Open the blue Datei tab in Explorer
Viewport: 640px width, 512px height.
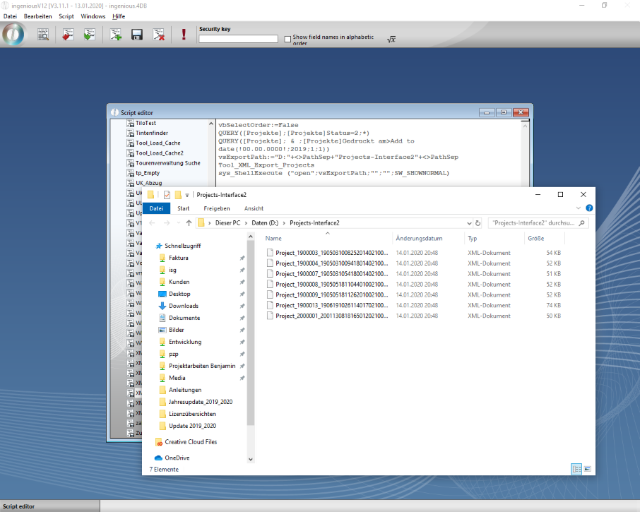click(155, 208)
